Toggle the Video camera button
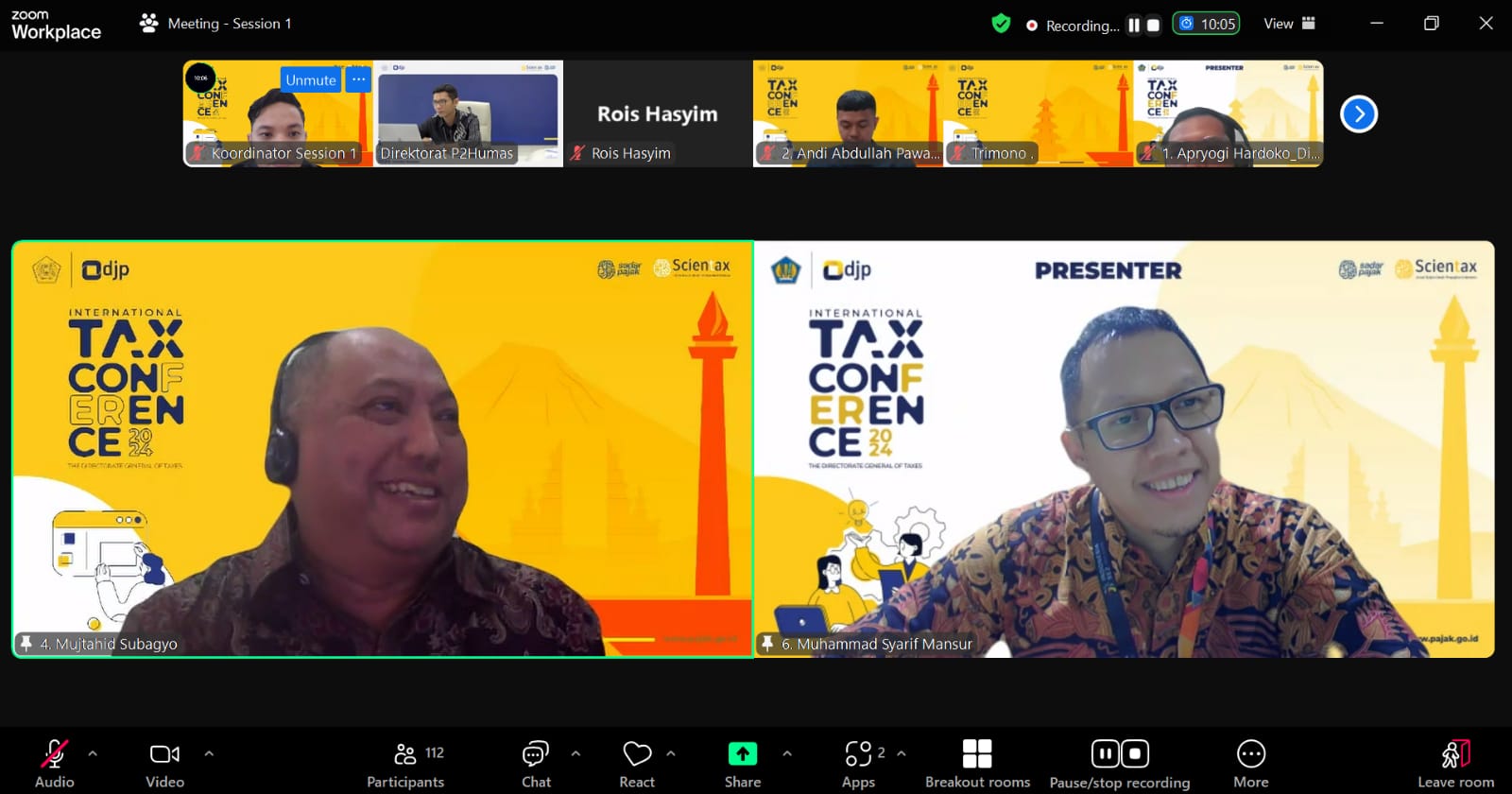This screenshot has height=794, width=1512. pos(164,762)
